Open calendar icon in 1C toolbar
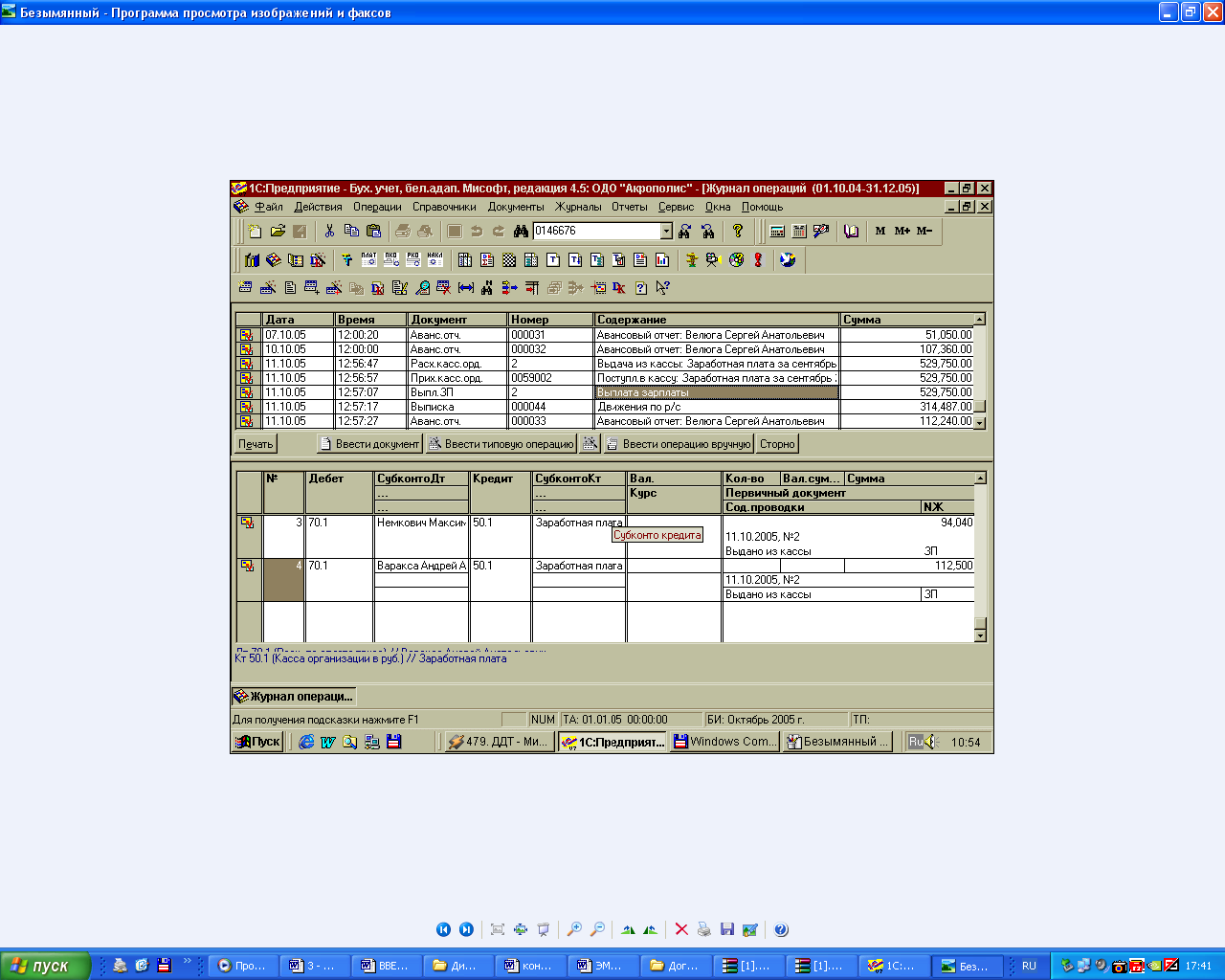The image size is (1225, 980). pos(799,231)
